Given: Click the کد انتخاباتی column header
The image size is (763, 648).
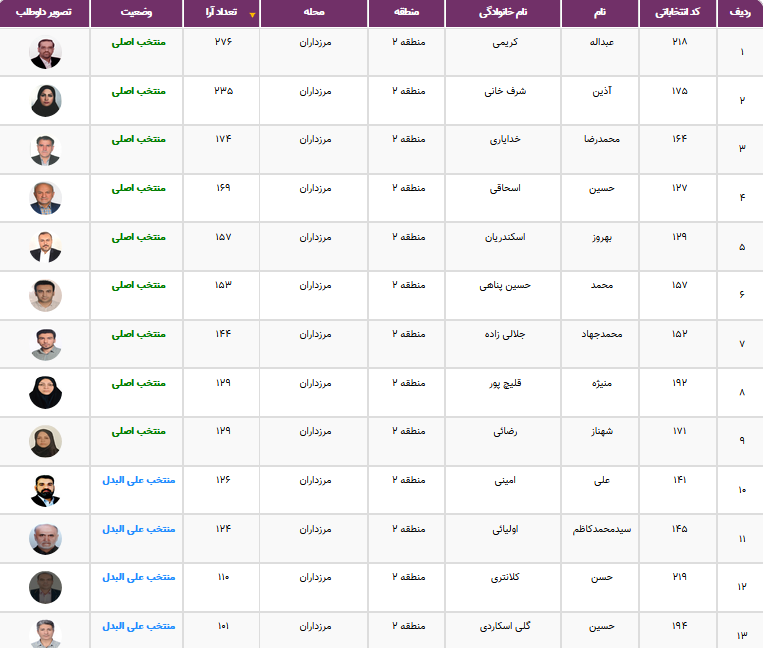Looking at the screenshot, I should (x=677, y=13).
